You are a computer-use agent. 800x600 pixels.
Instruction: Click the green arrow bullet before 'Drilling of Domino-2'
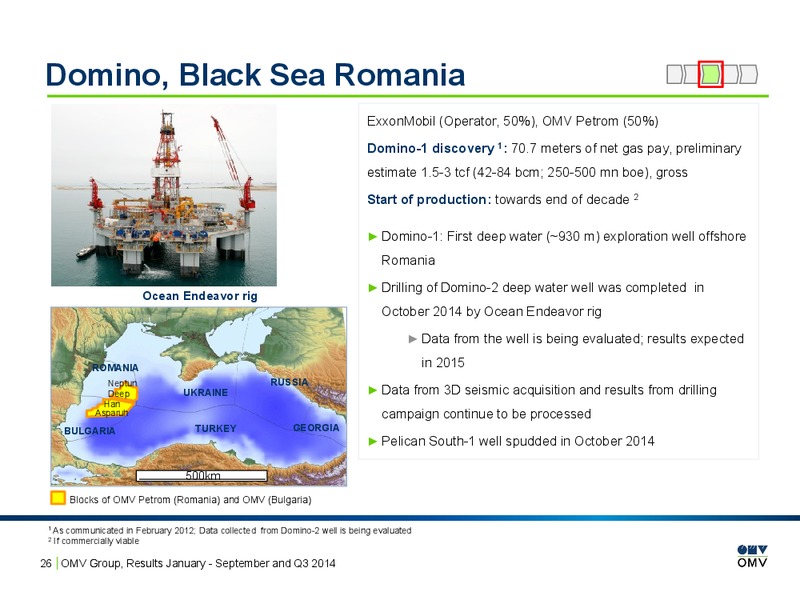(372, 288)
